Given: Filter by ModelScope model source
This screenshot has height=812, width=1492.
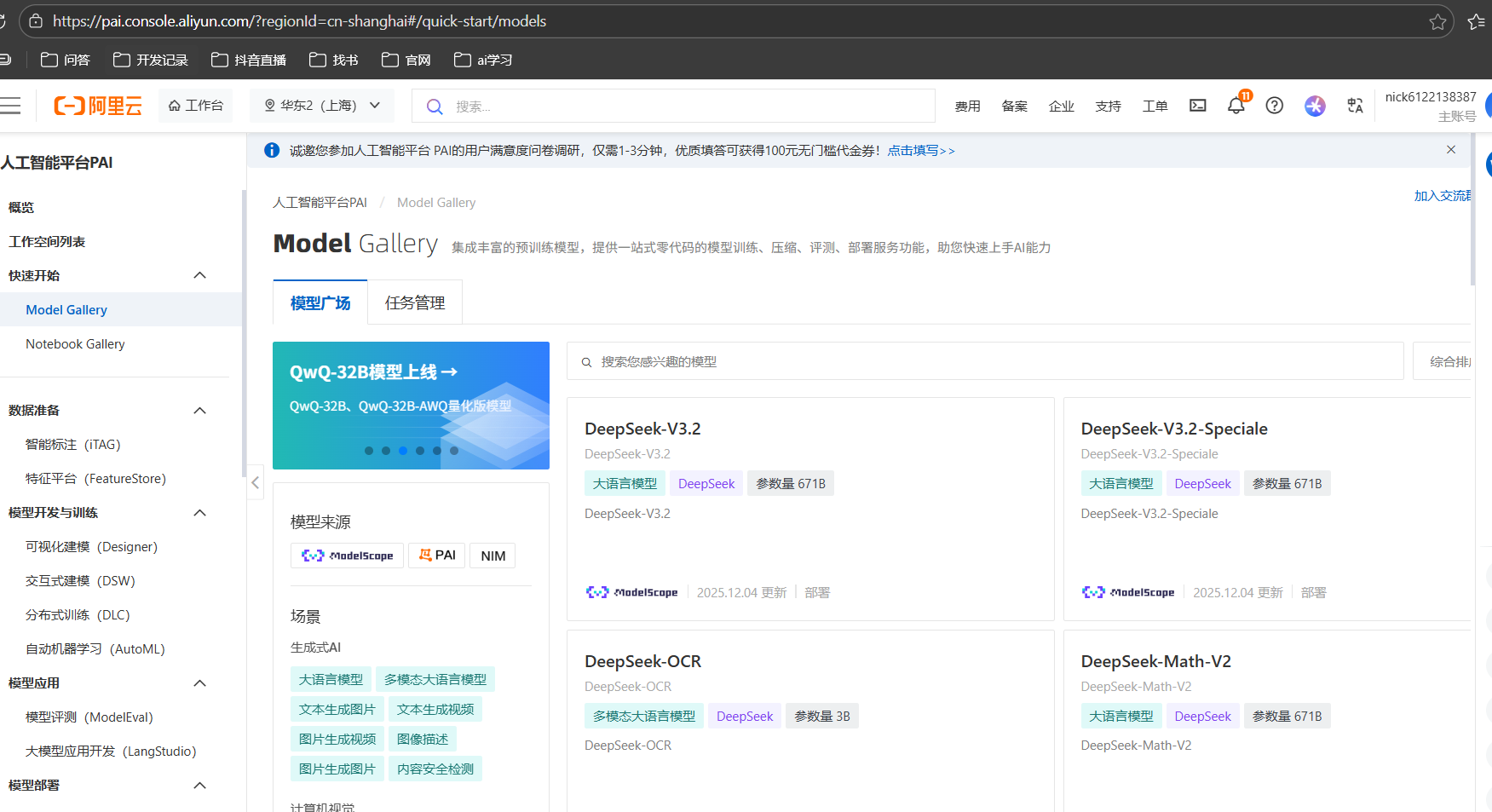Looking at the screenshot, I should [x=347, y=556].
